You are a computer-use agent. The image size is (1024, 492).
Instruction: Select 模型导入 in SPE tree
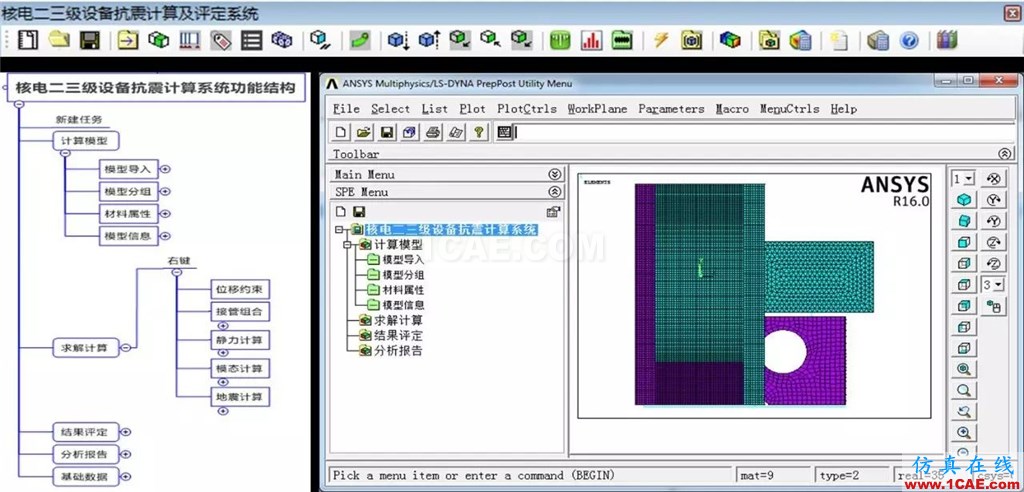click(403, 259)
